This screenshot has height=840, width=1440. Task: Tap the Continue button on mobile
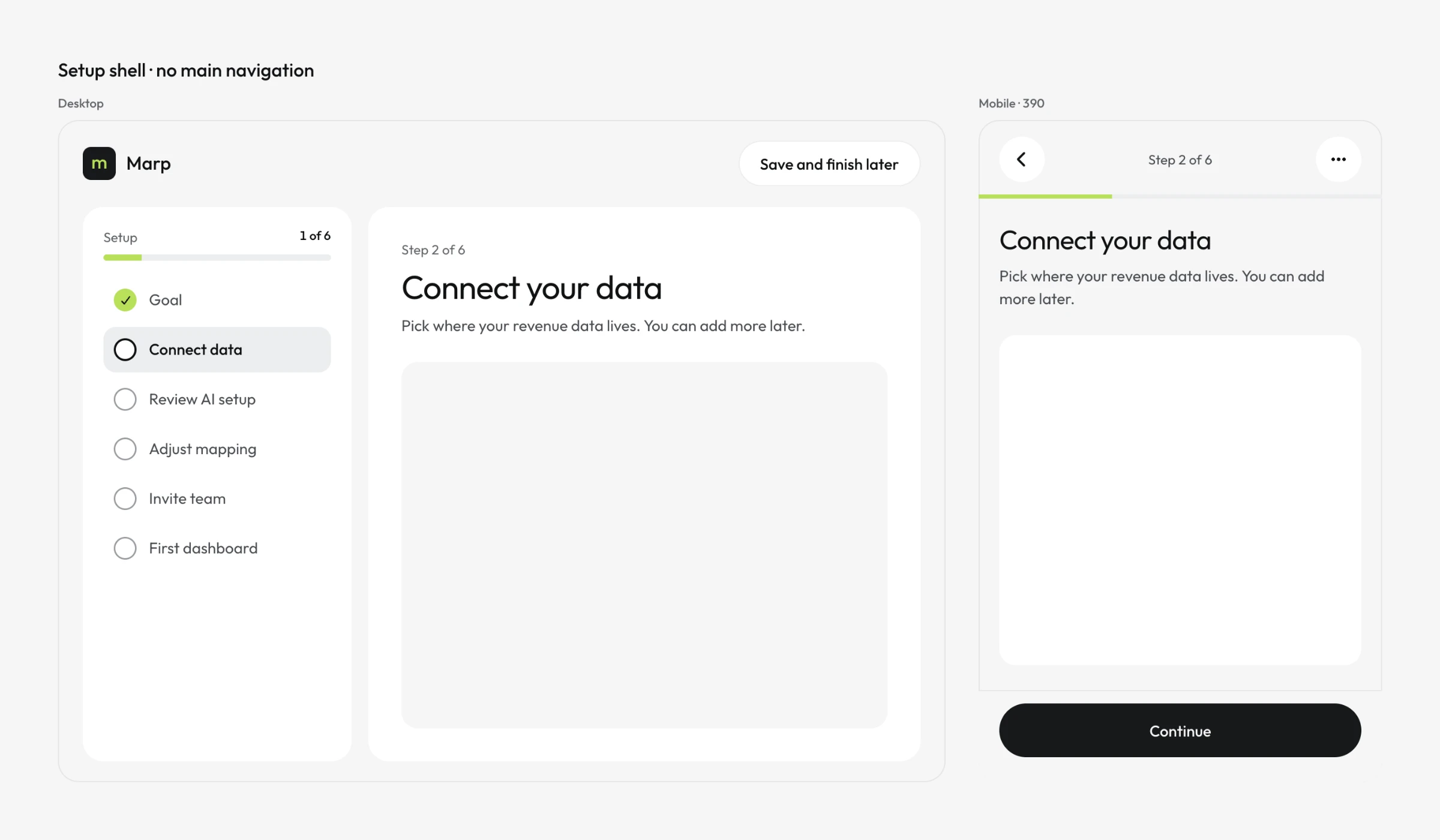[1180, 730]
